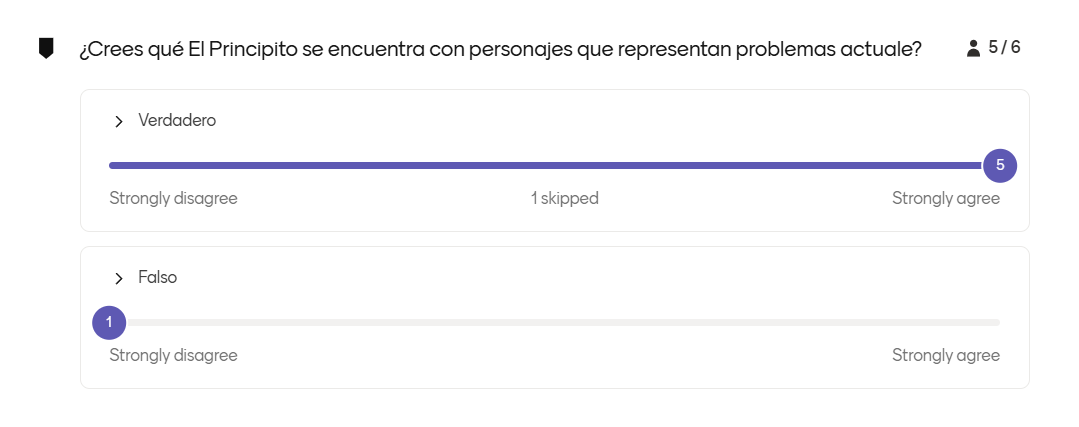
Task: Expand the Verdadero chevron arrow
Action: tap(119, 121)
